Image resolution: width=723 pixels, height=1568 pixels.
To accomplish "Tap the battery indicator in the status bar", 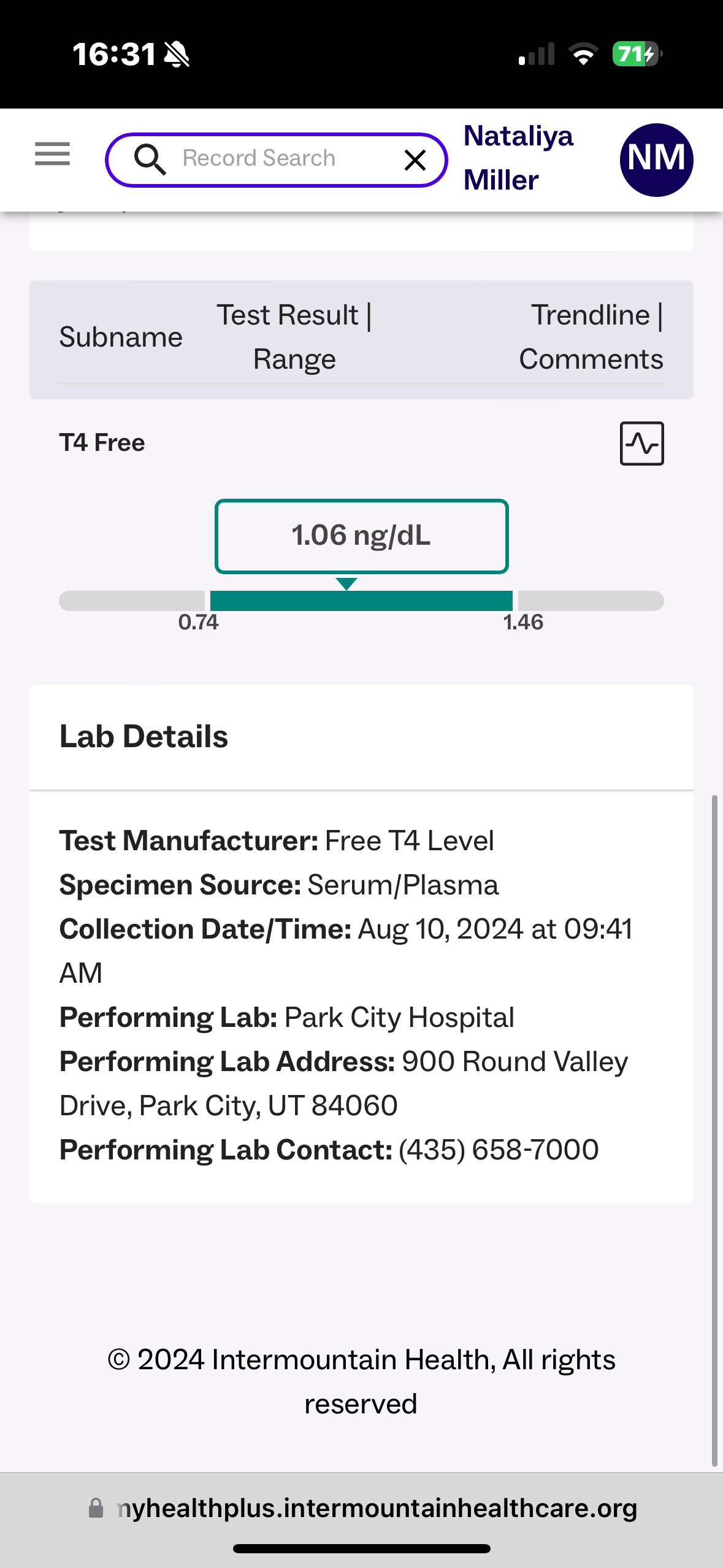I will pyautogui.click(x=637, y=55).
